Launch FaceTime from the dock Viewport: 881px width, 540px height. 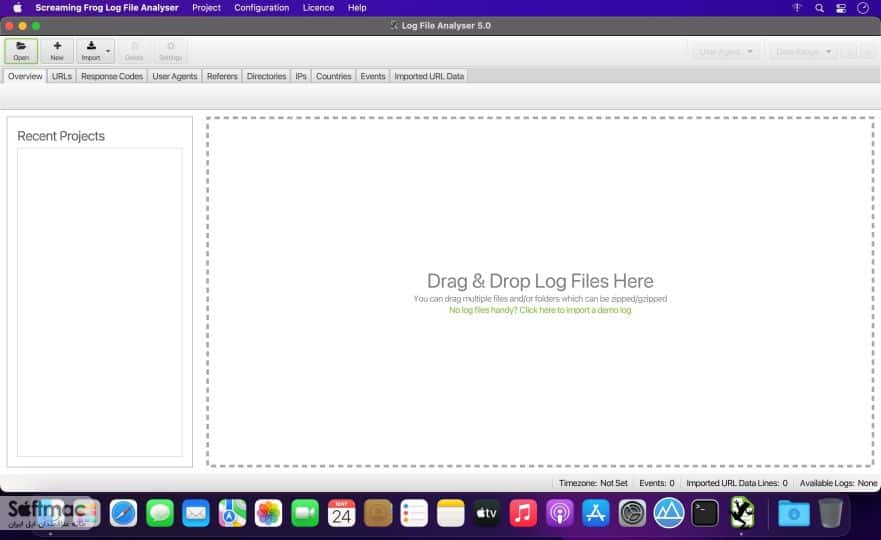[305, 513]
